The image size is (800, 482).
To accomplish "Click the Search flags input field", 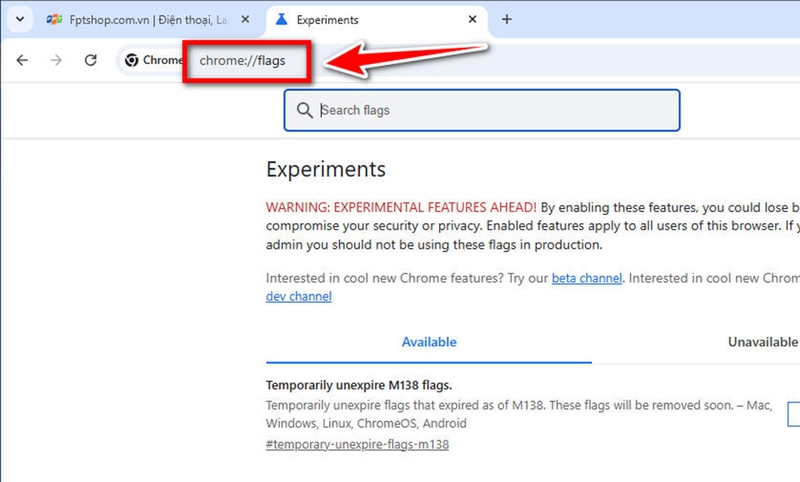I will coord(482,110).
